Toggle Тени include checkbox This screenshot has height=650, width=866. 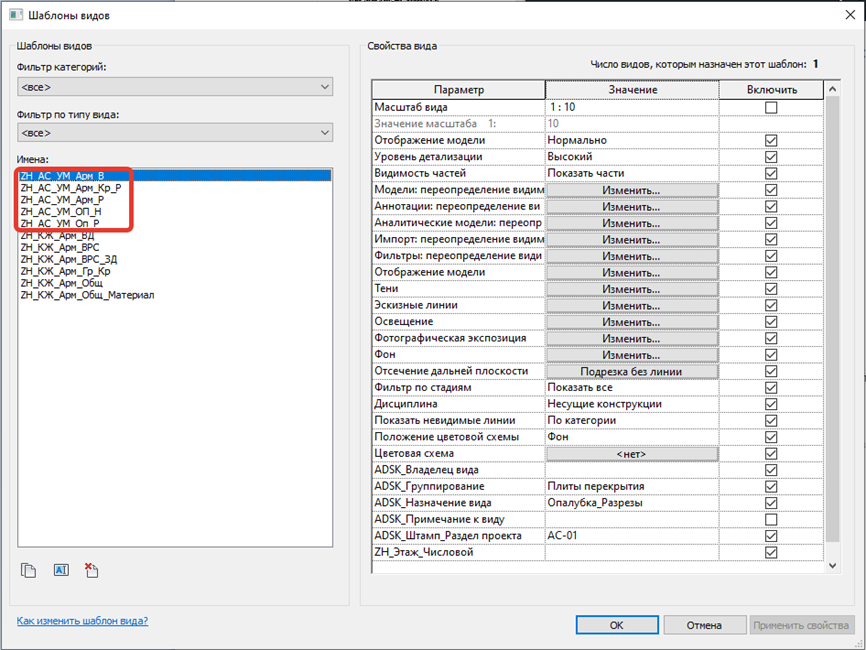click(x=771, y=289)
